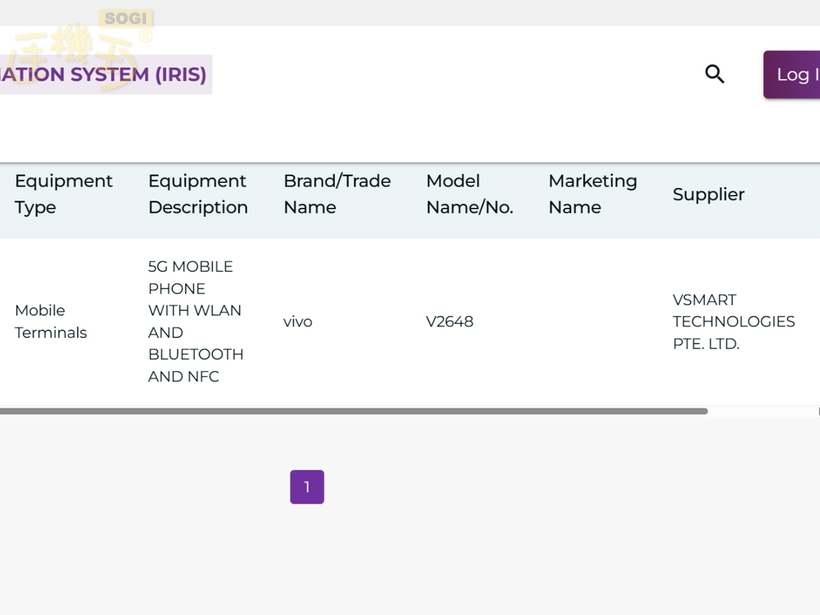Select the Marketing Name column header
This screenshot has height=615, width=820.
593,194
